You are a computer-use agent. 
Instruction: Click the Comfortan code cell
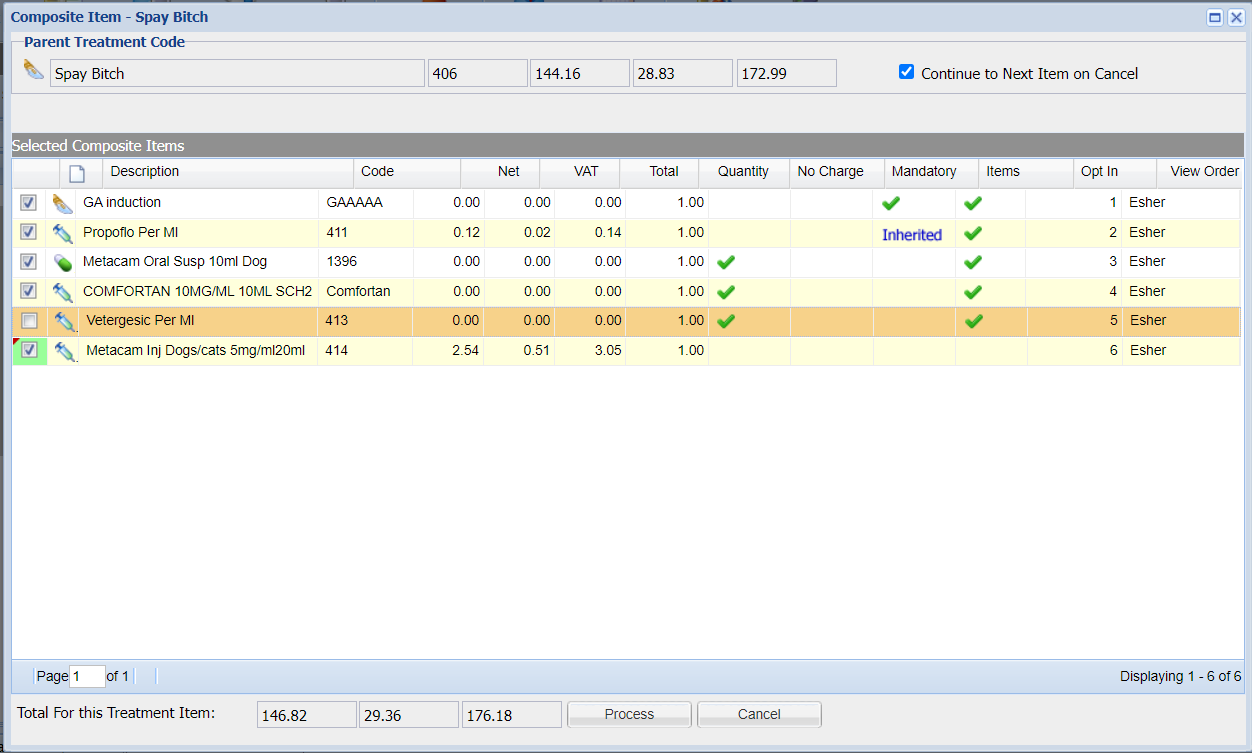click(x=358, y=291)
